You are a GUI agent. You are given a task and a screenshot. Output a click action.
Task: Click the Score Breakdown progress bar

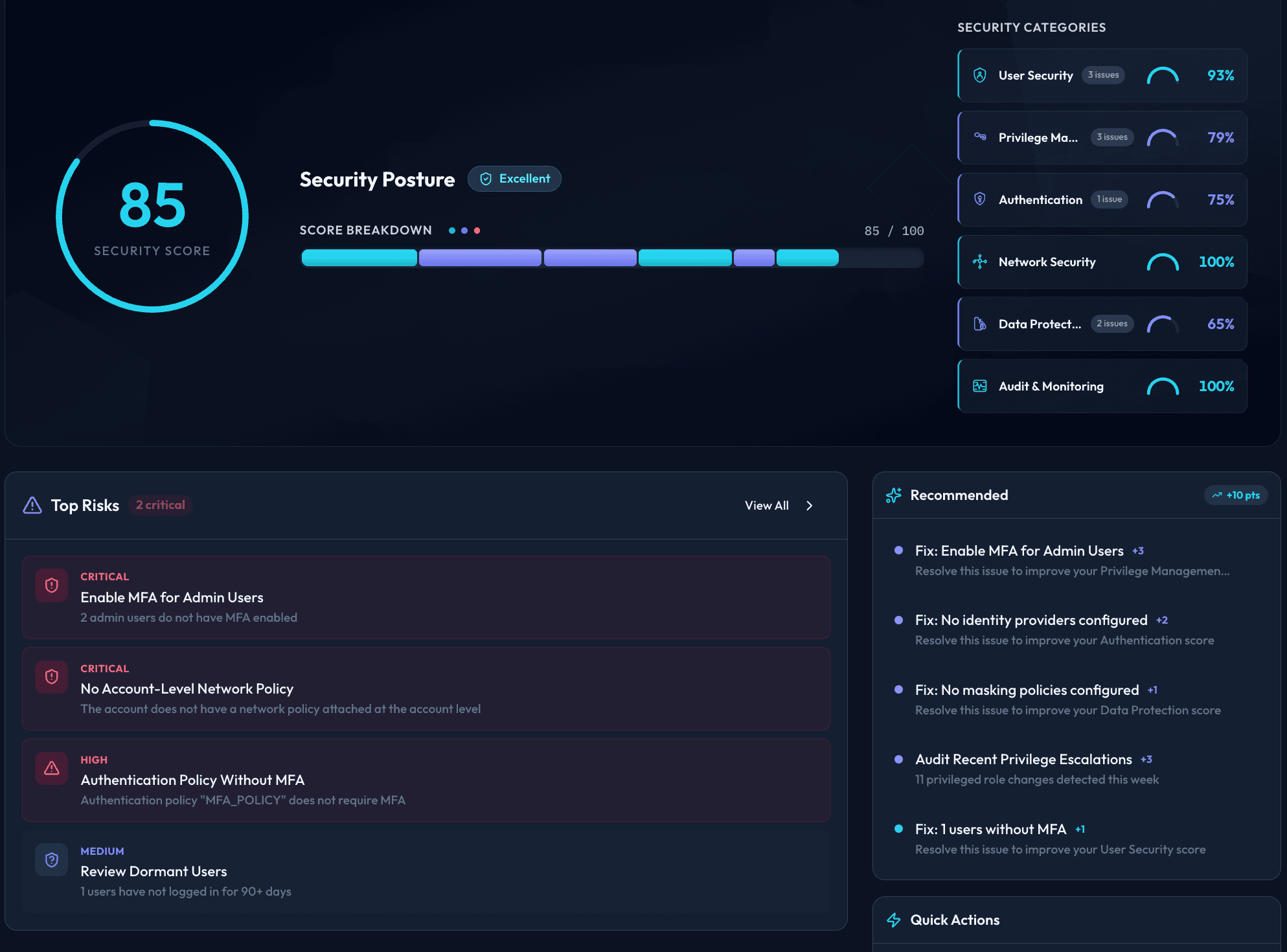(x=612, y=258)
